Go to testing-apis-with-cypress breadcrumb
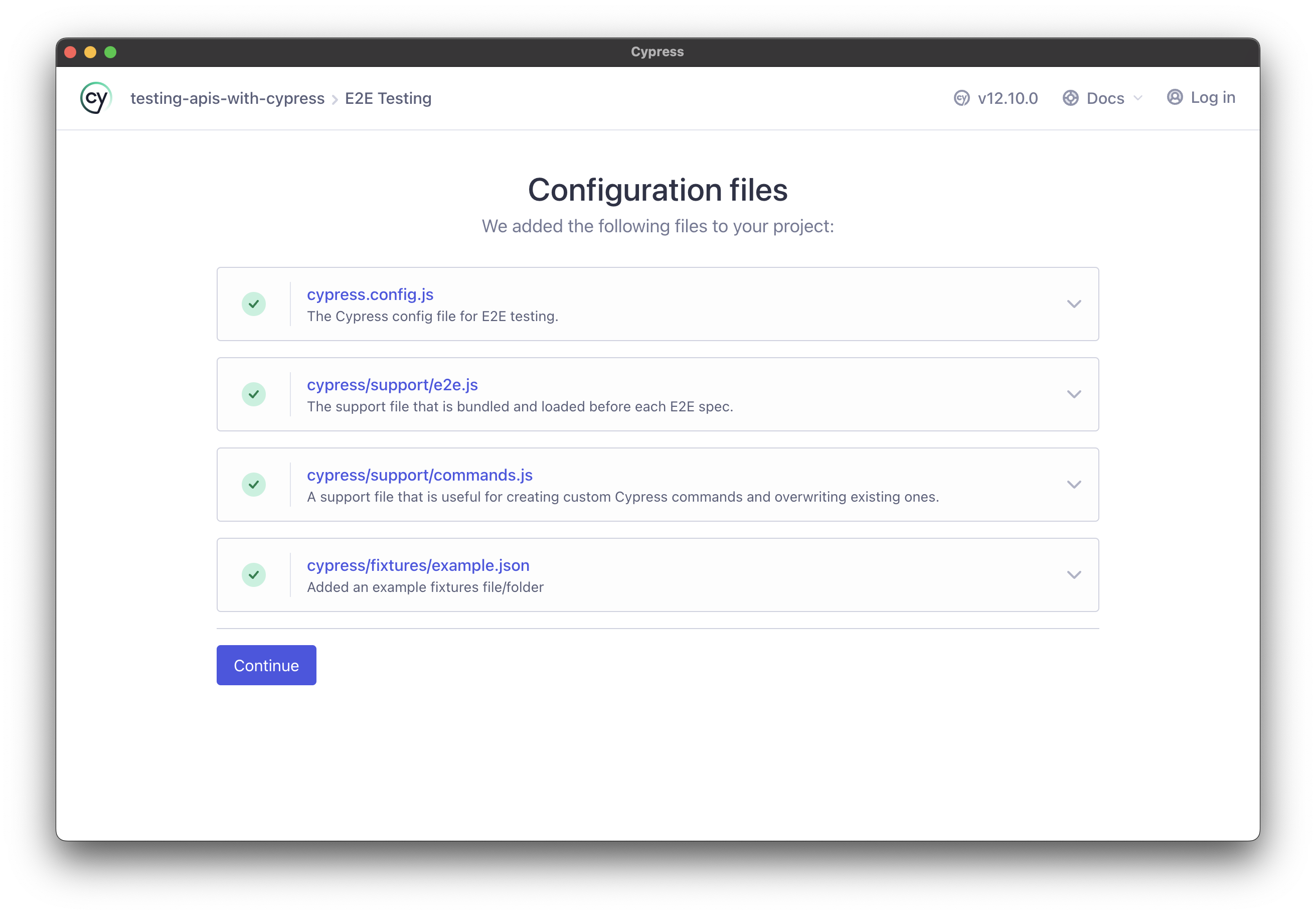This screenshot has height=915, width=1316. (227, 98)
